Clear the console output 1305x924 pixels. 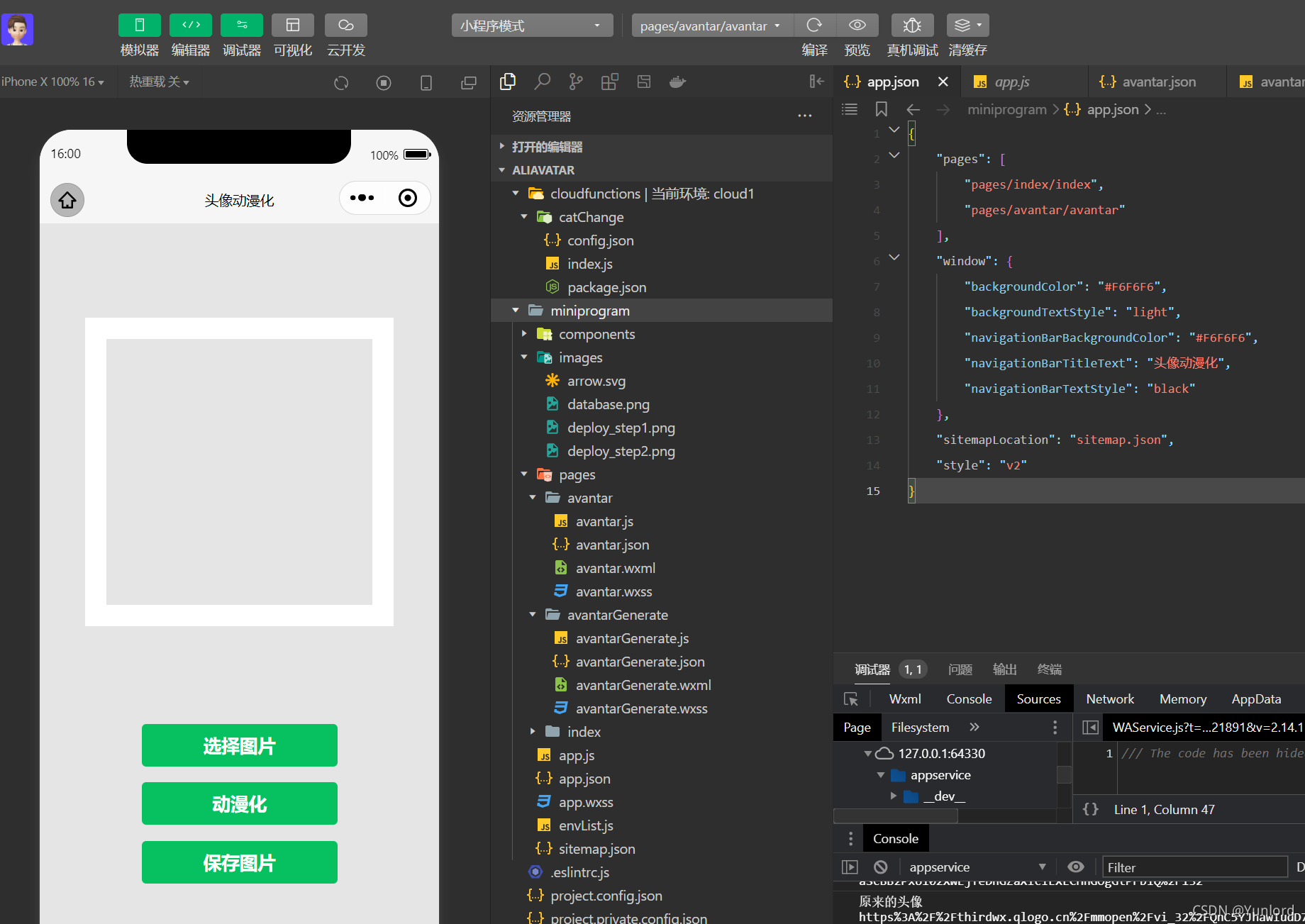(x=881, y=867)
